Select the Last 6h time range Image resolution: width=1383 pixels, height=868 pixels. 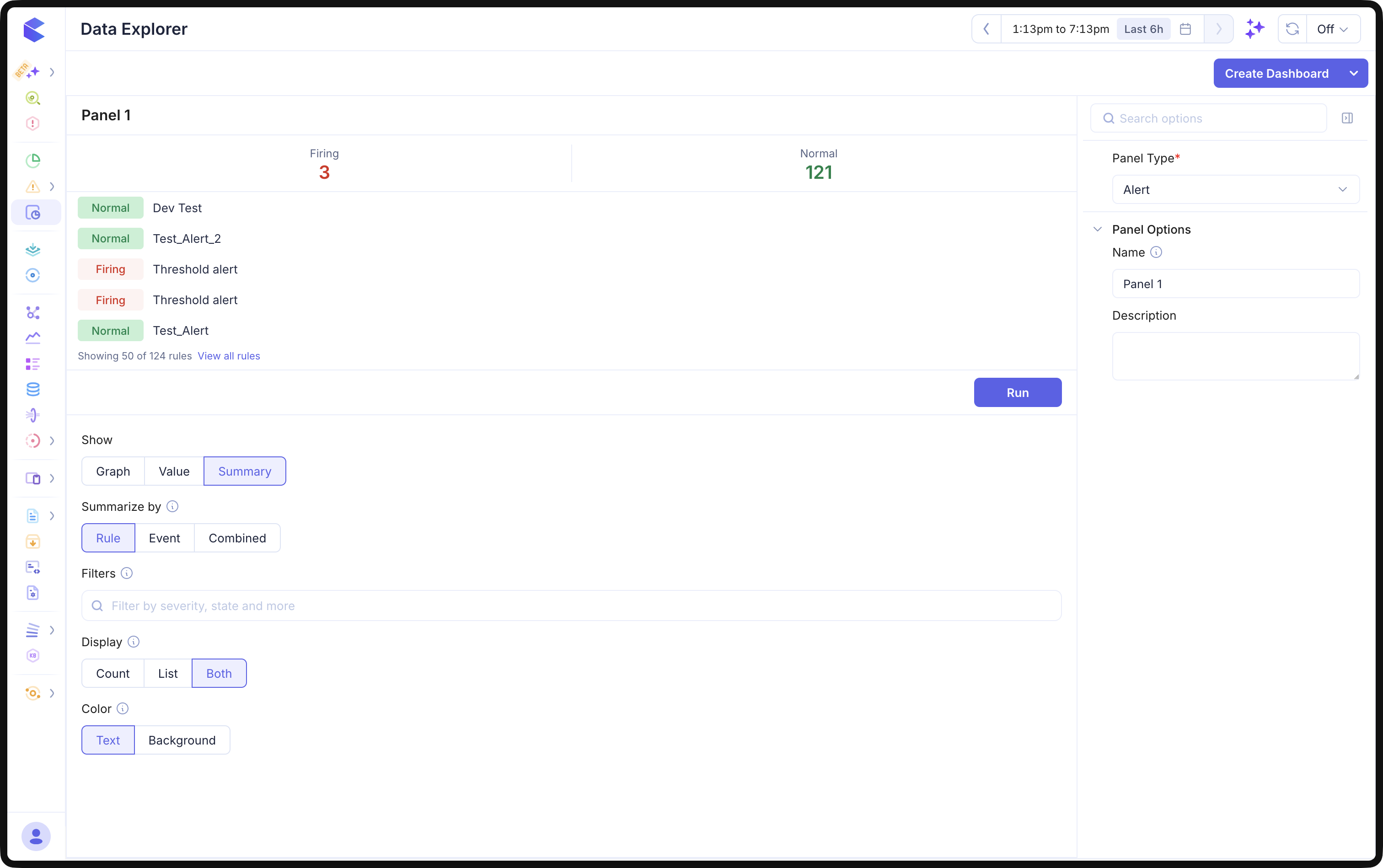(x=1143, y=29)
